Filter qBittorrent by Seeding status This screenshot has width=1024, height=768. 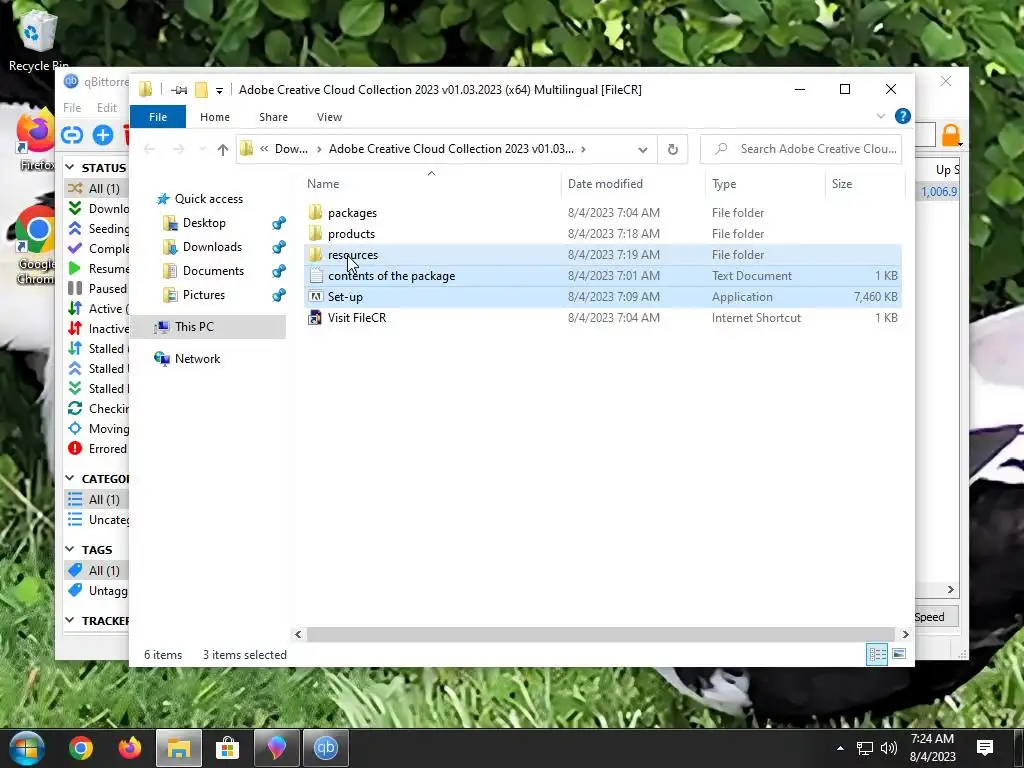click(x=98, y=229)
